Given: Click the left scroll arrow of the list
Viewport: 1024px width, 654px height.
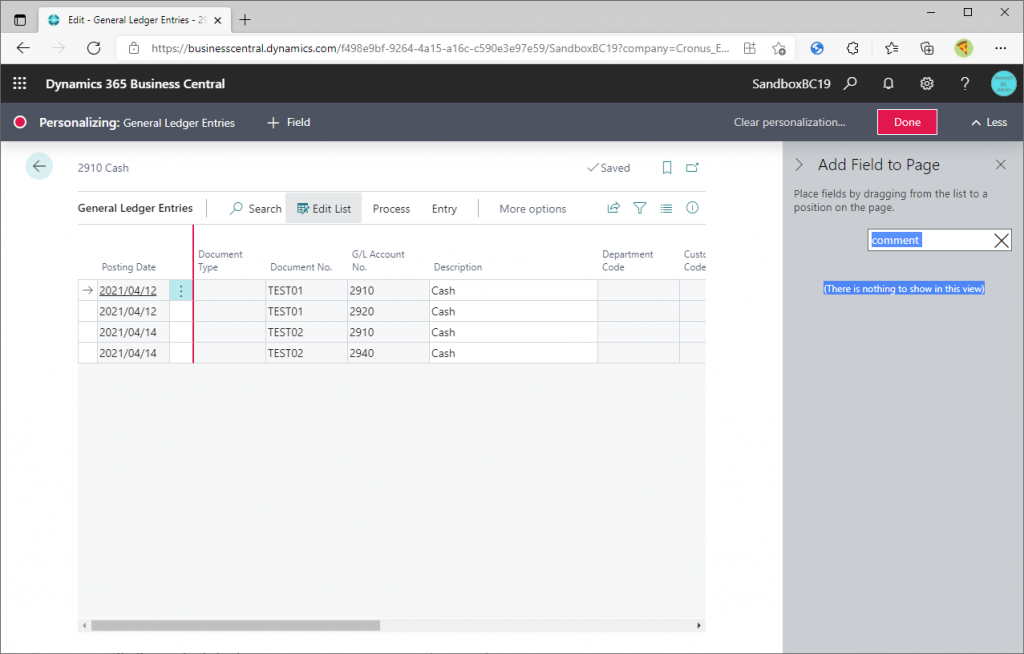Looking at the screenshot, I should click(84, 625).
